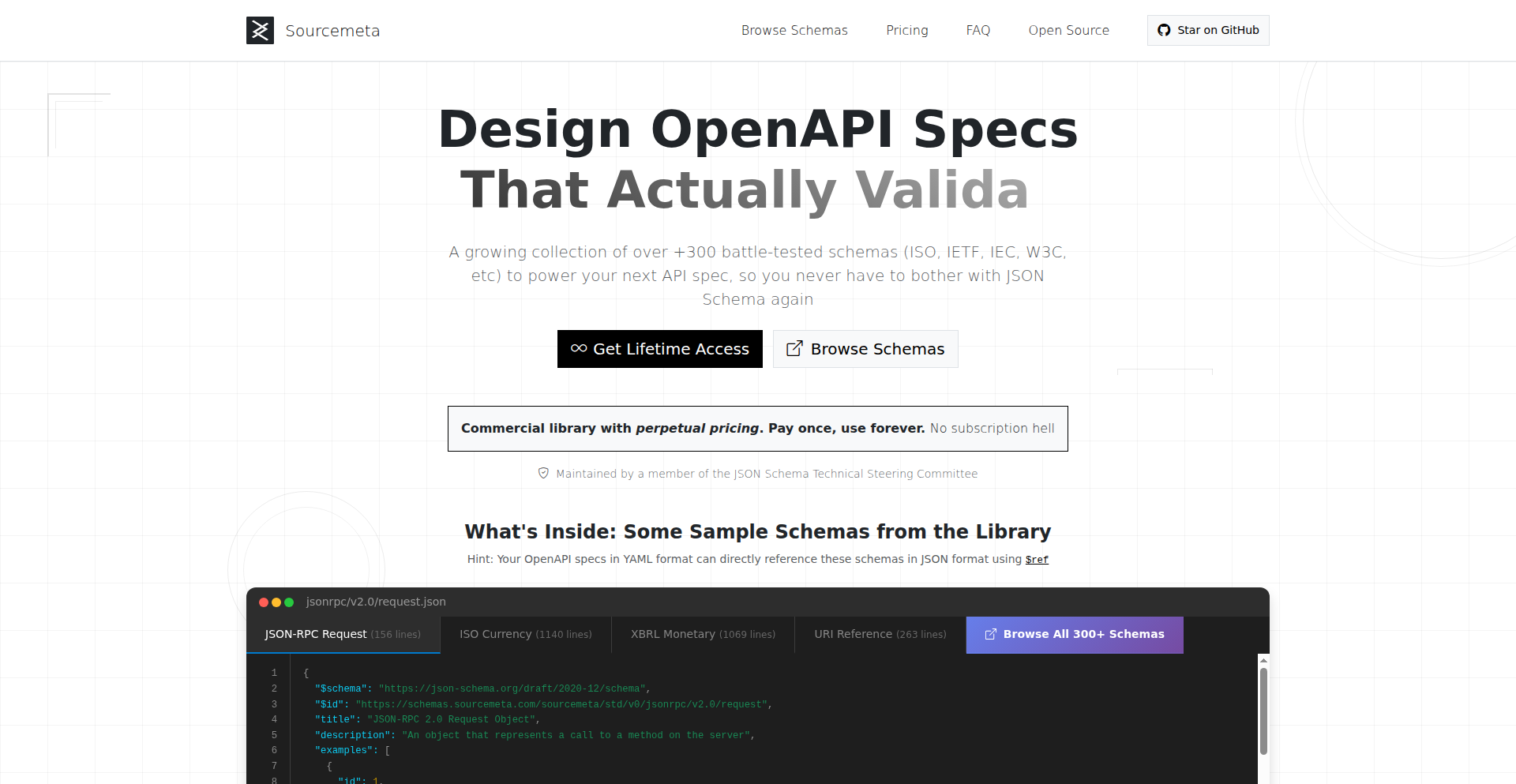Click the external-link icon beside Browse Schemas button
The height and width of the screenshot is (784, 1516).
[794, 348]
